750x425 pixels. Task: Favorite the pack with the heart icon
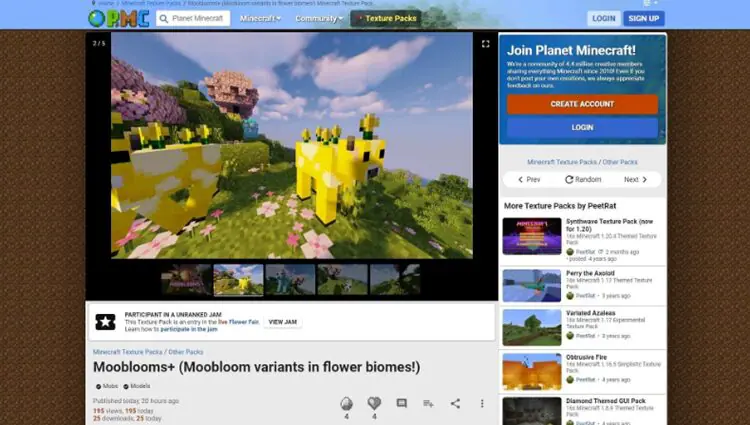374,403
